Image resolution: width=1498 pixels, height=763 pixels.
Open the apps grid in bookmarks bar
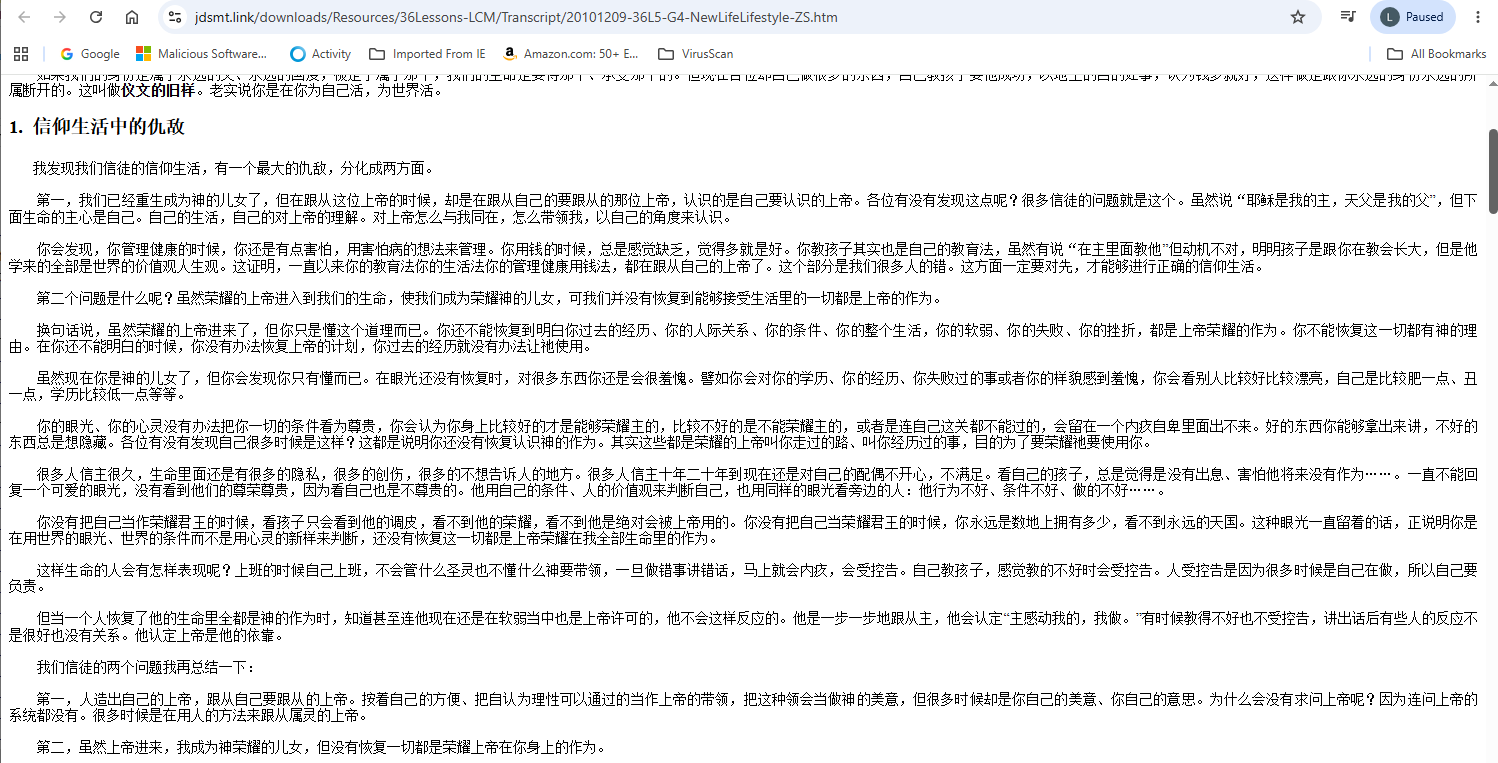point(21,54)
